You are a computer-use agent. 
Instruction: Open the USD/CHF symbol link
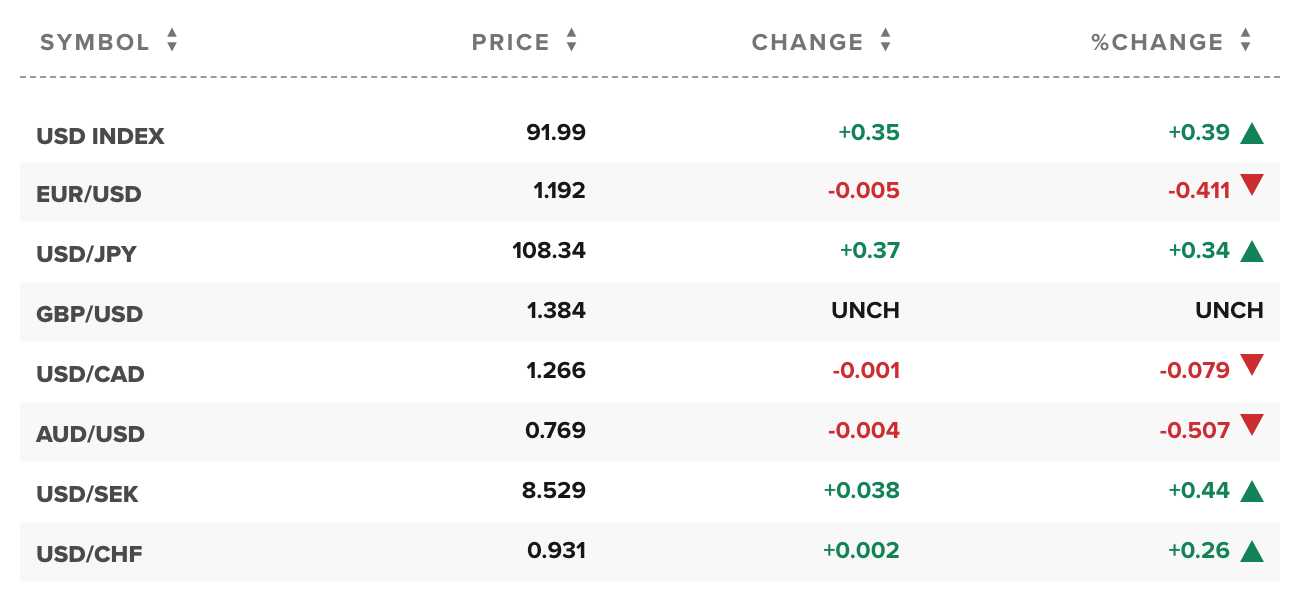click(89, 554)
